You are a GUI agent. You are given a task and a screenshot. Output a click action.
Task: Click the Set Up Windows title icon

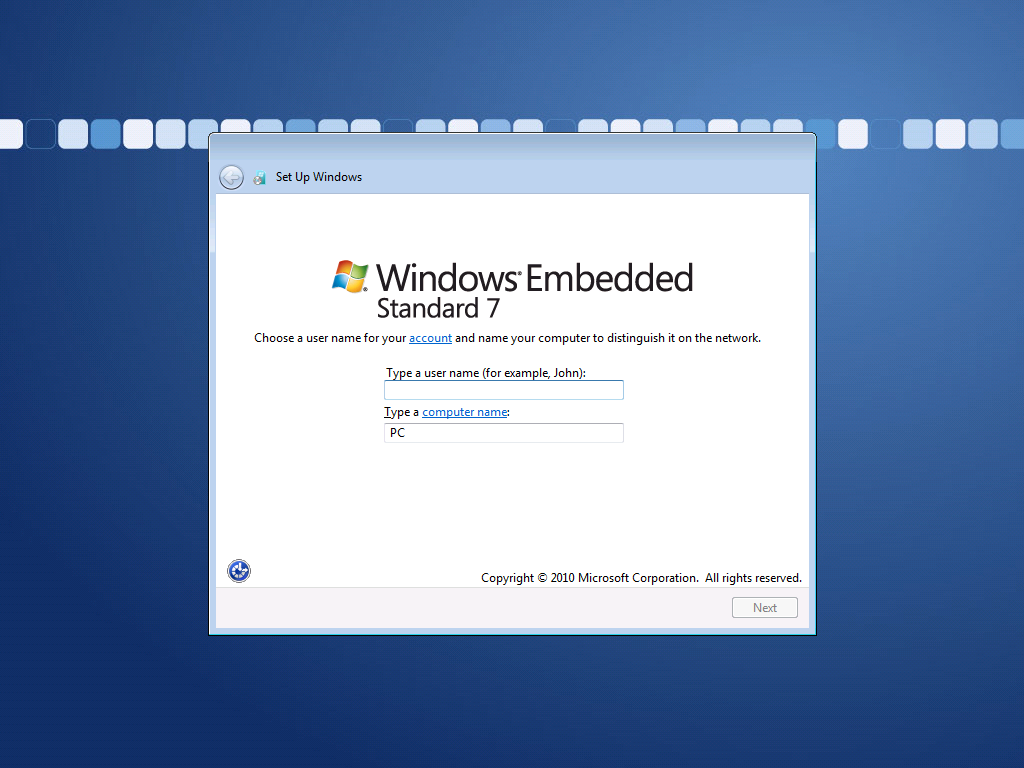coord(259,178)
